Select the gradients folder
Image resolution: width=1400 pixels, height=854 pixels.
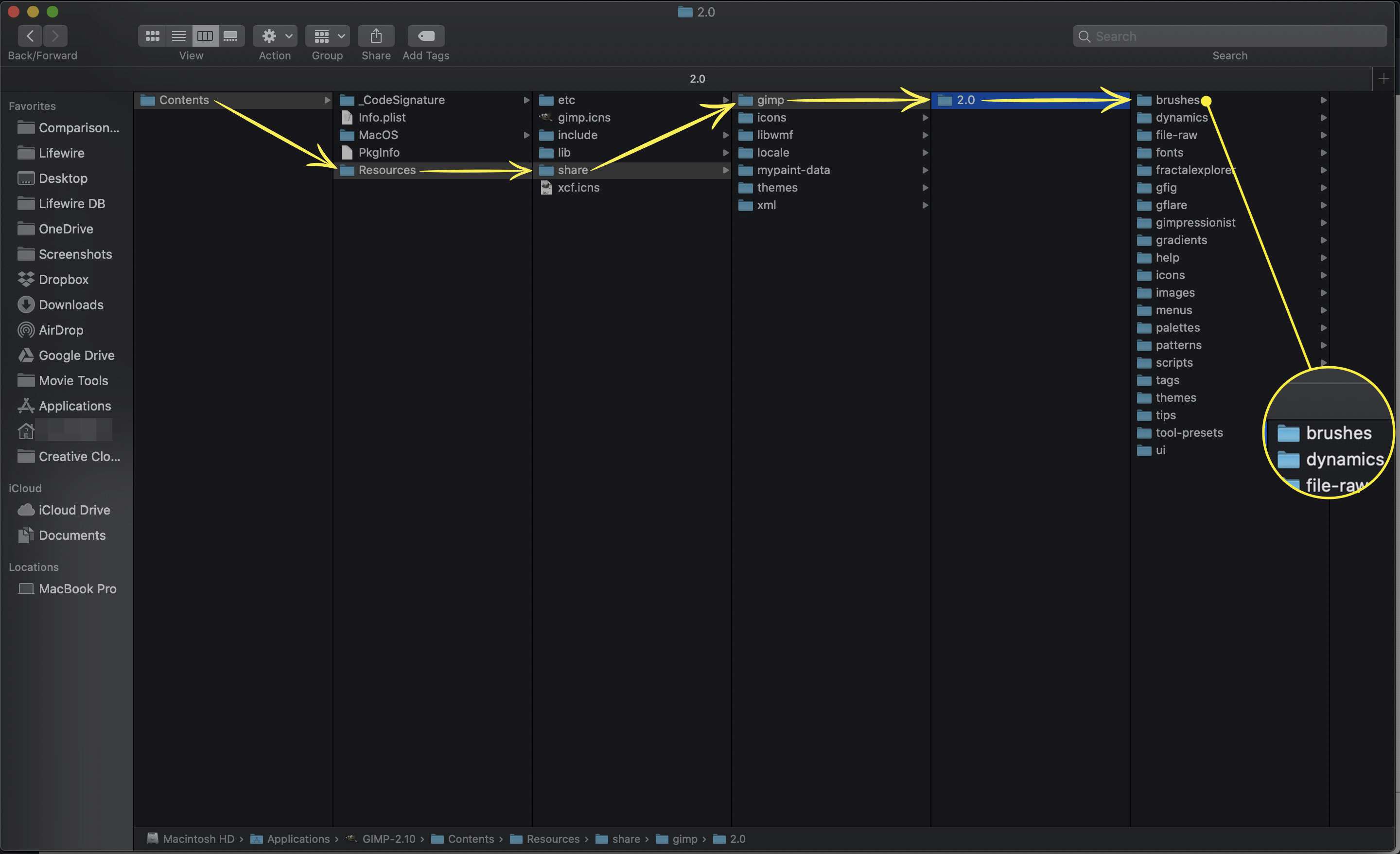coord(1180,240)
